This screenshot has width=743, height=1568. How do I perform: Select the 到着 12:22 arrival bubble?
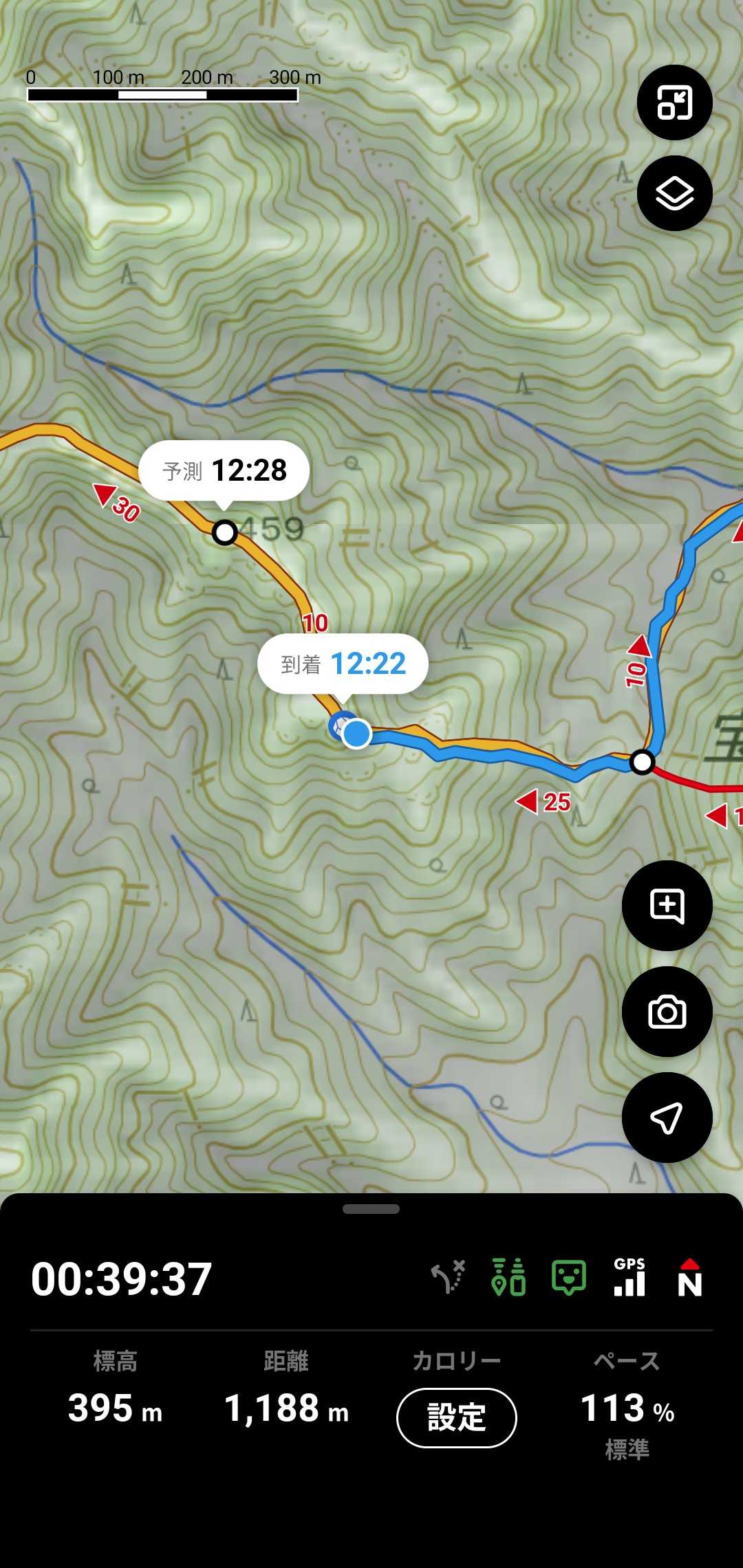point(343,664)
